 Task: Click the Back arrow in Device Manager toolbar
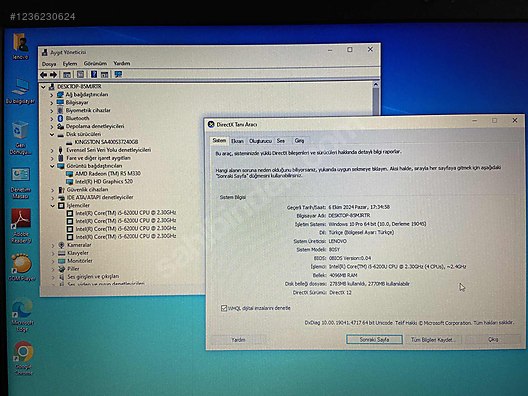click(43, 75)
